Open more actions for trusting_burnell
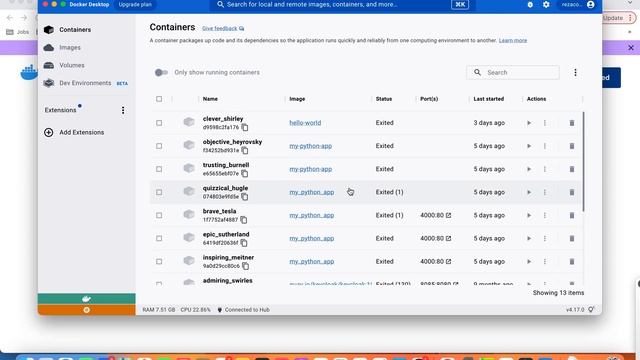This screenshot has height=360, width=640. pyautogui.click(x=544, y=169)
